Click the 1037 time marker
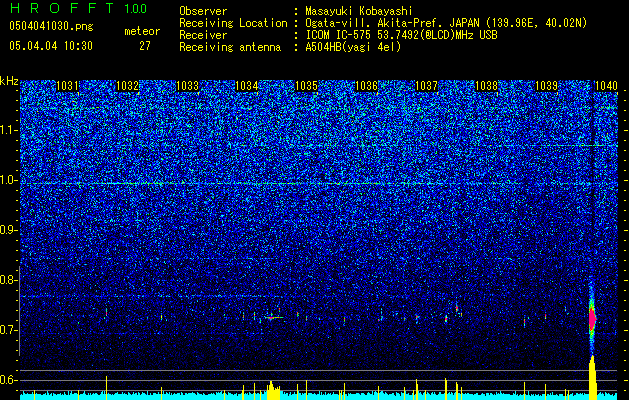The width and height of the screenshot is (629, 400). pos(426,85)
